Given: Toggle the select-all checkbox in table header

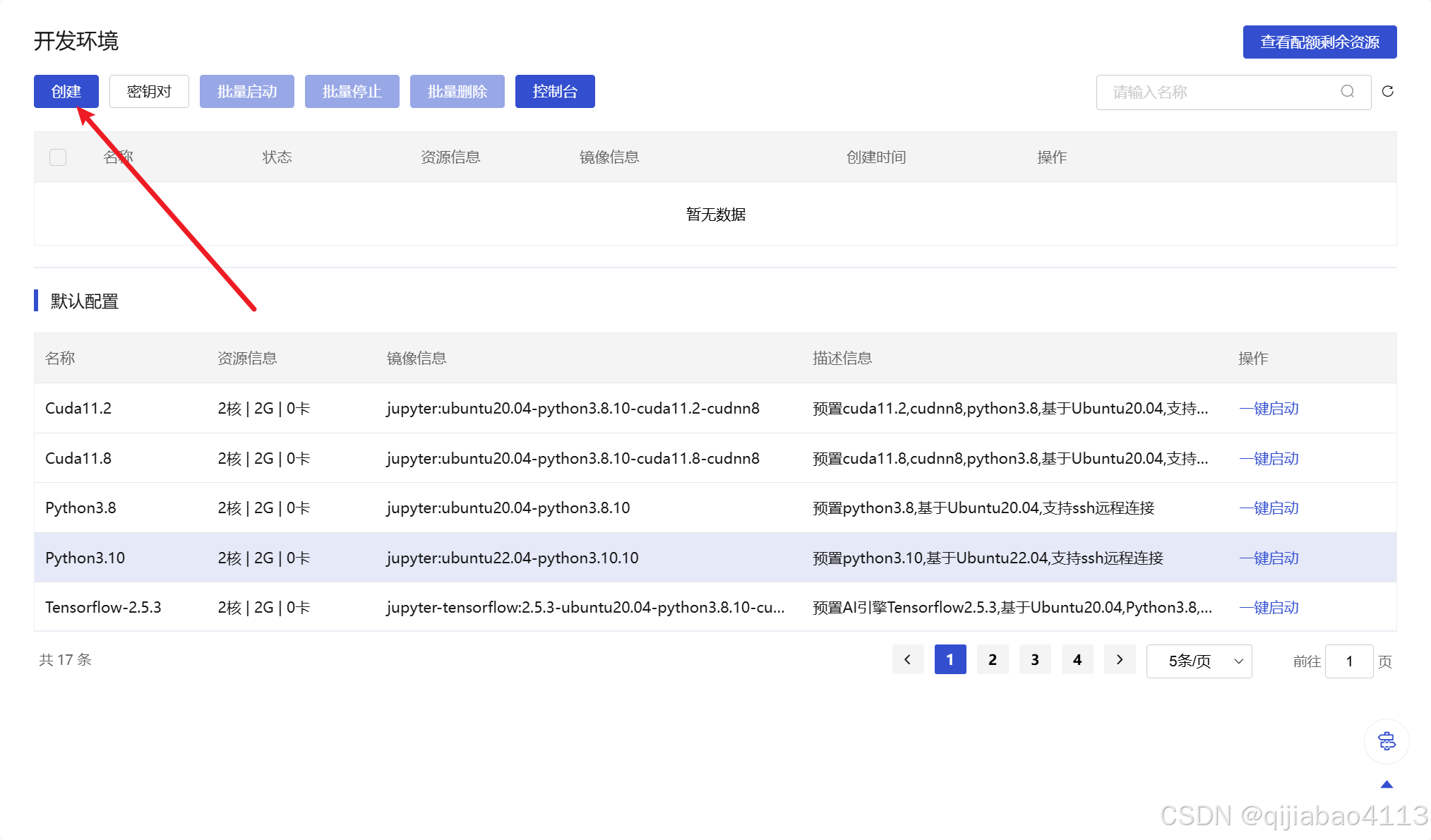Looking at the screenshot, I should coord(58,157).
